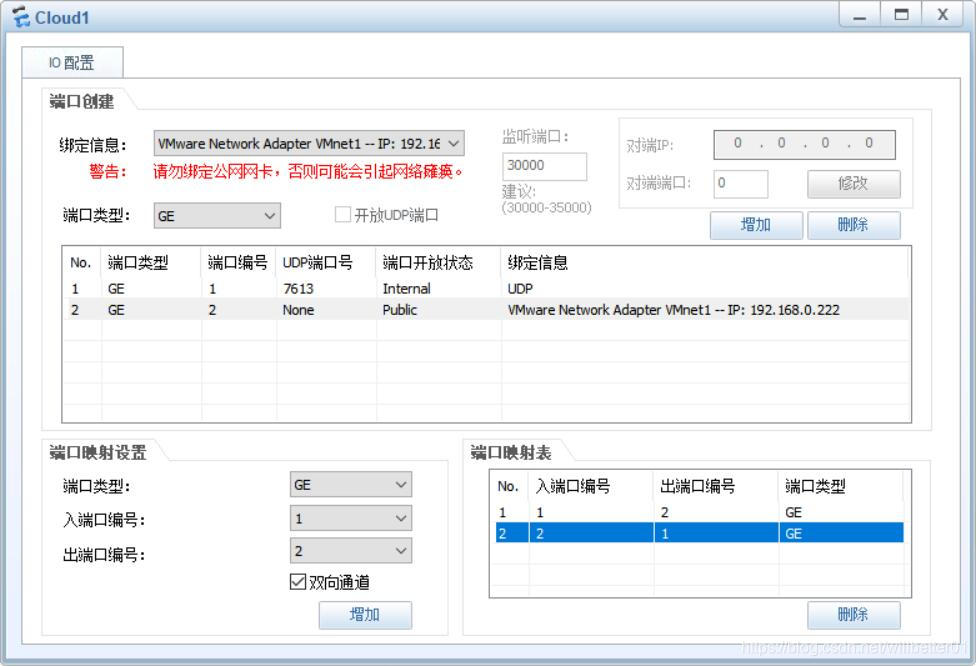The height and width of the screenshot is (666, 976).
Task: Click the 对端IP address field
Action: coord(804,144)
